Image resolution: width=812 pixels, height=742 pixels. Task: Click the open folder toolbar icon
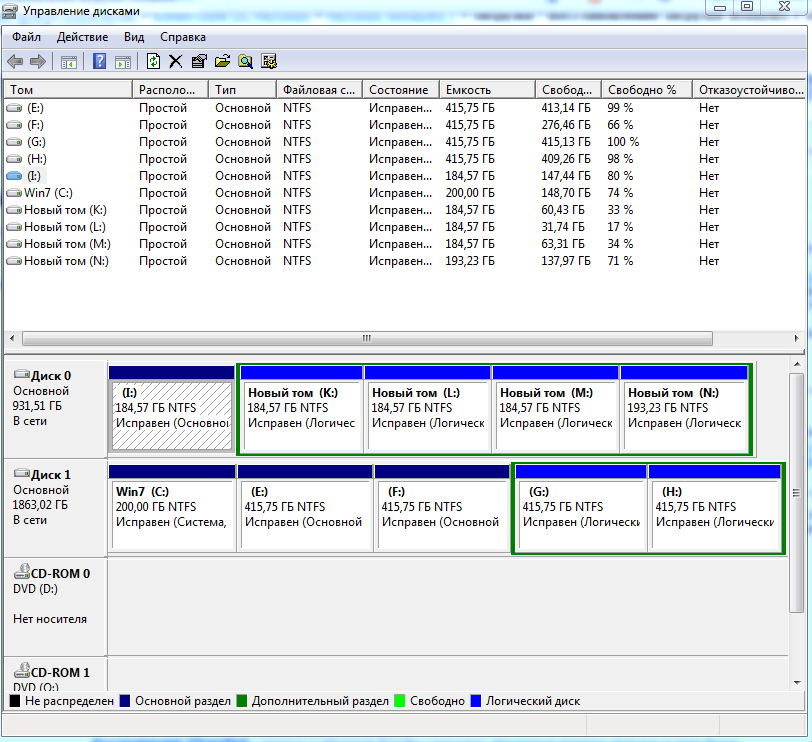coord(222,61)
